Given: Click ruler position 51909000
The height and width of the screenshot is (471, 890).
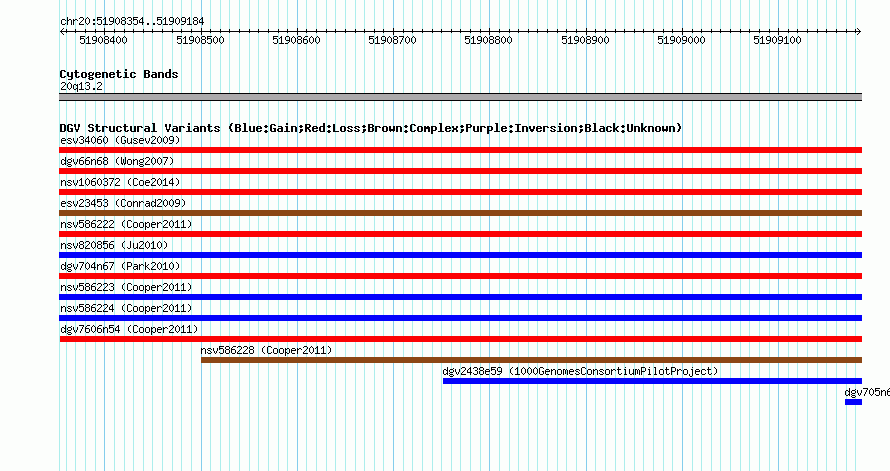Looking at the screenshot, I should pos(681,40).
